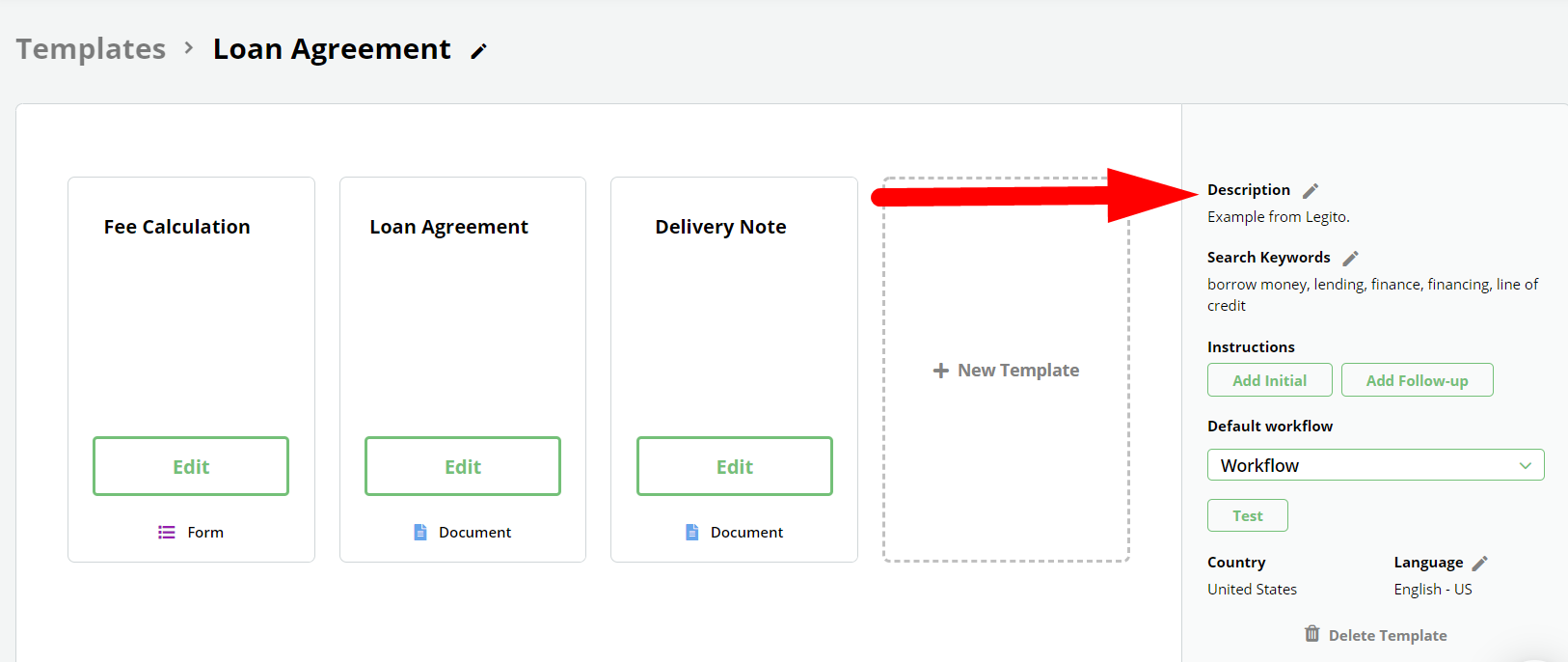Click the trash icon for Delete Template
The height and width of the screenshot is (662, 1568).
click(1312, 634)
